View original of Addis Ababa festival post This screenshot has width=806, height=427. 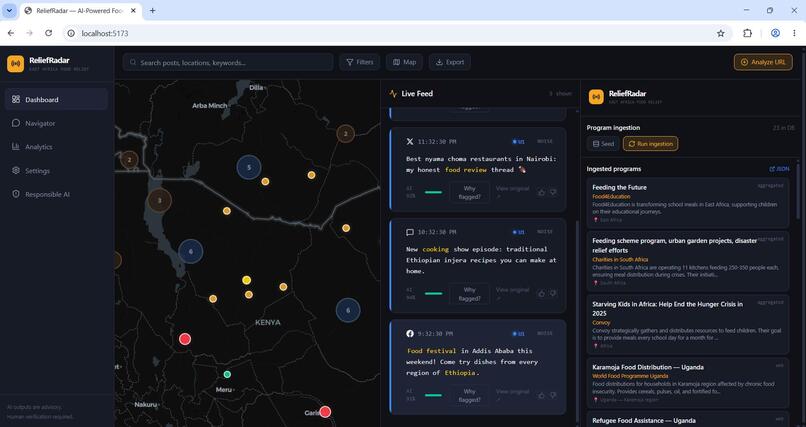click(512, 395)
